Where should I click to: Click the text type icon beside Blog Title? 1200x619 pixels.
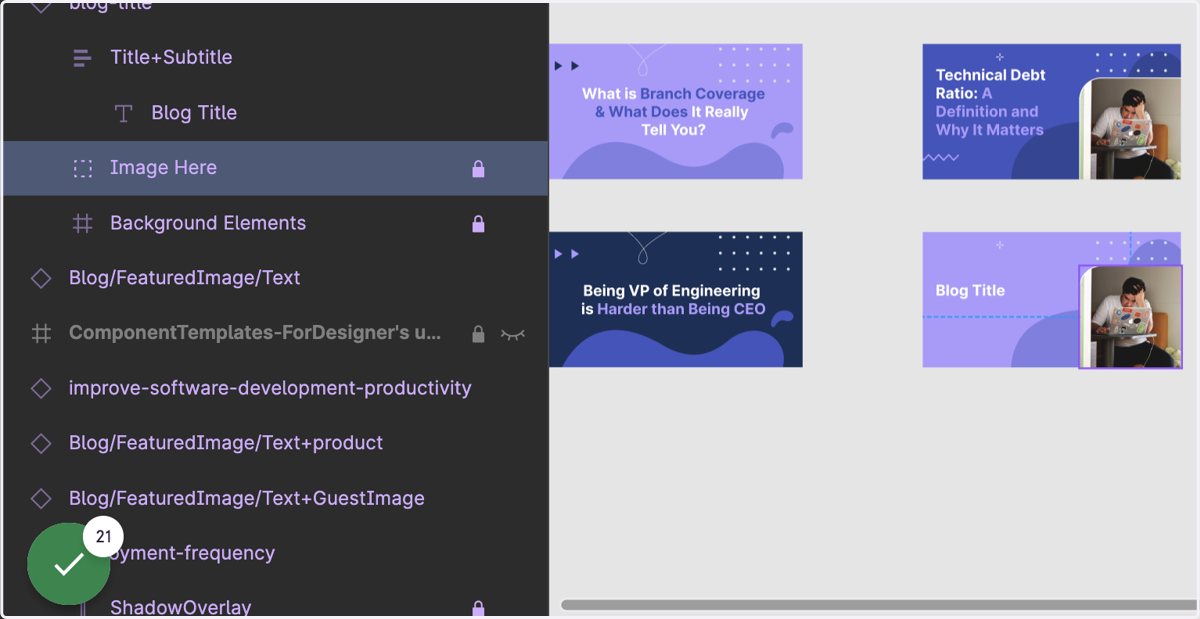coord(124,113)
